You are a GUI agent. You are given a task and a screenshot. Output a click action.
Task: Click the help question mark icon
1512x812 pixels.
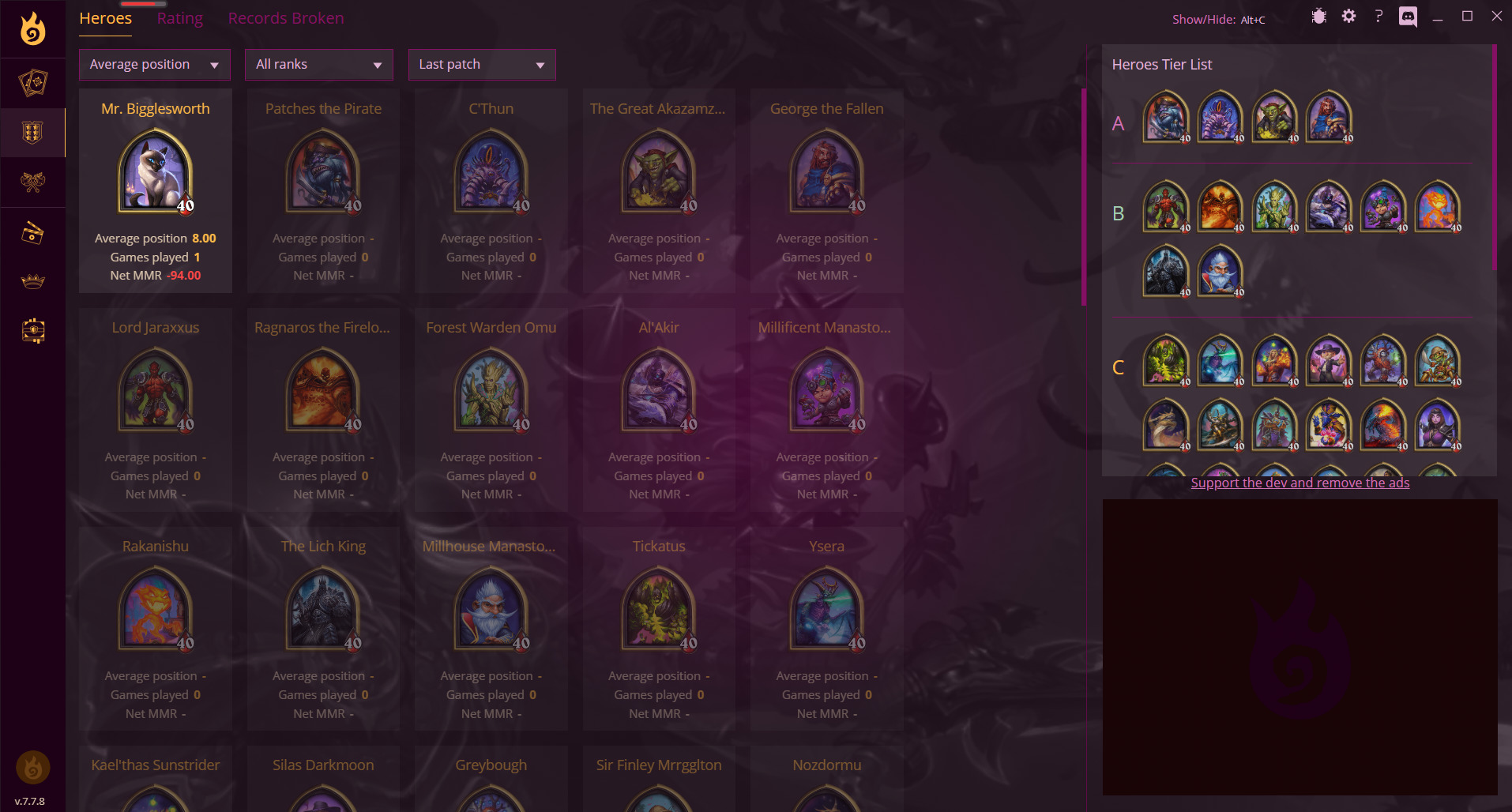point(1378,17)
